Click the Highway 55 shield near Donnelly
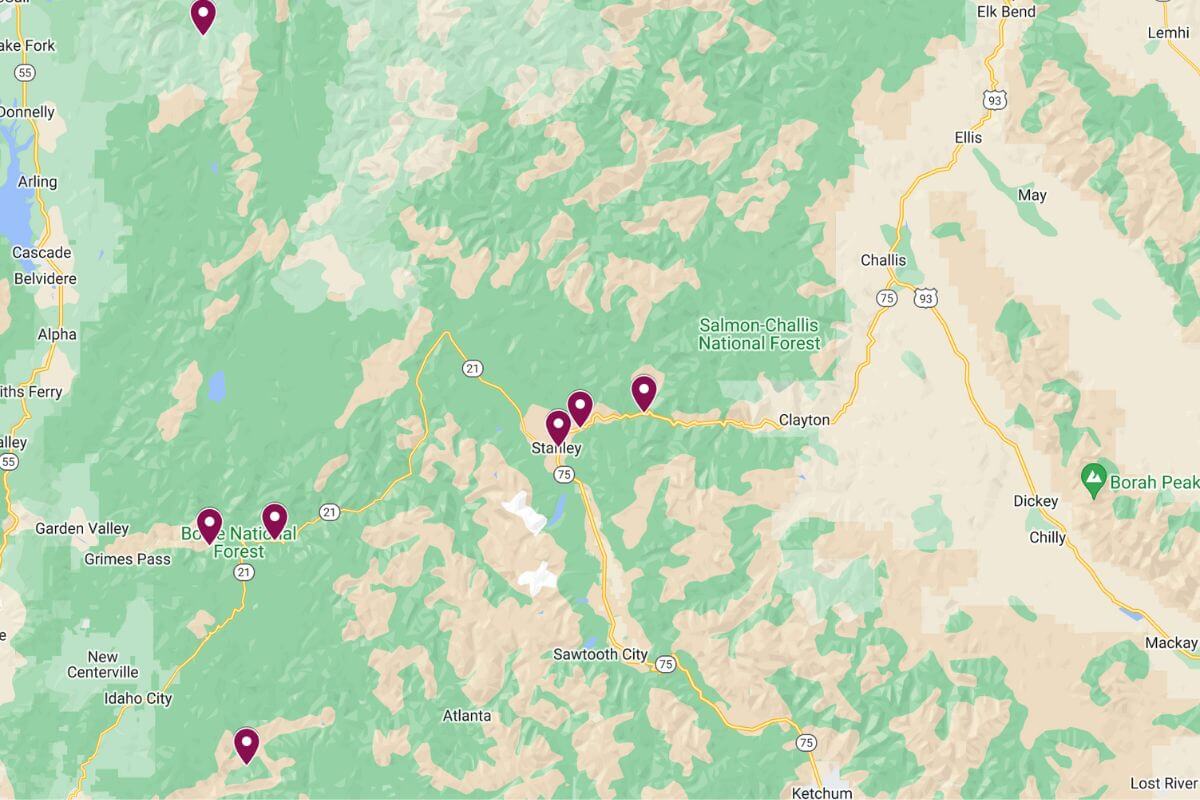The height and width of the screenshot is (800, 1200). coord(25,74)
